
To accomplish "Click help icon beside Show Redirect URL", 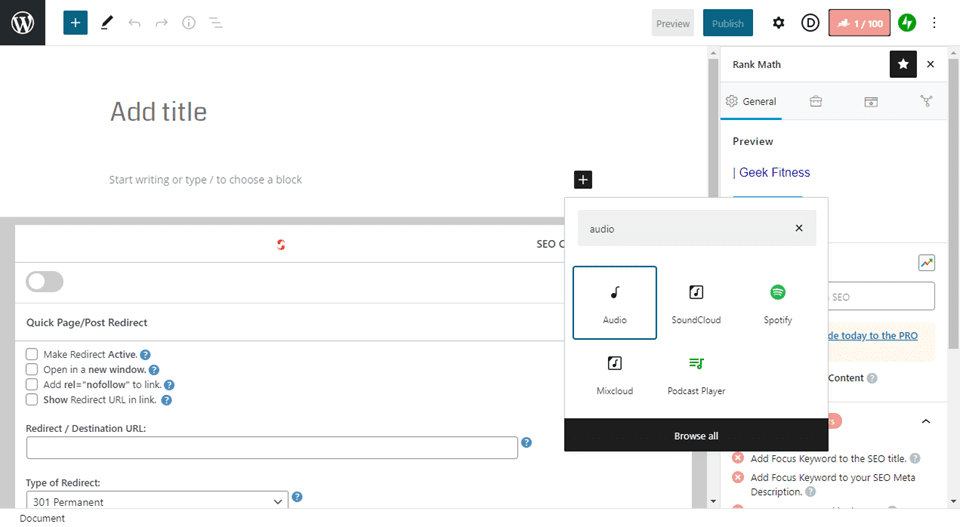I will pyautogui.click(x=167, y=400).
